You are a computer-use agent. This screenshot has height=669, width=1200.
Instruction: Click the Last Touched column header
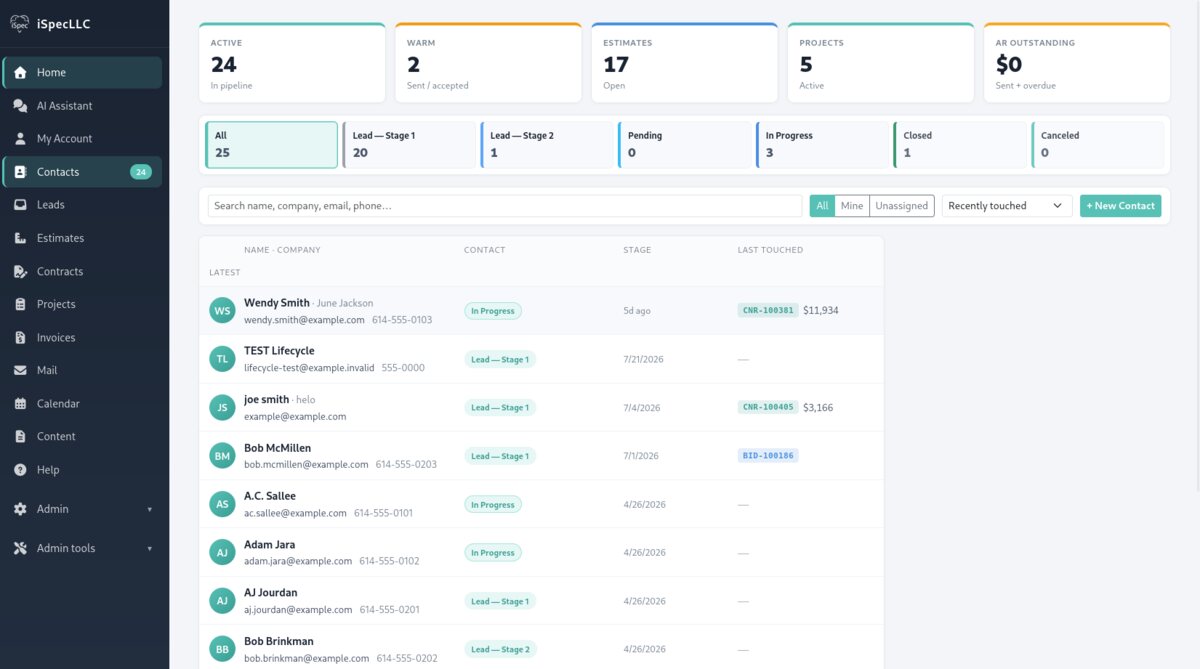770,250
